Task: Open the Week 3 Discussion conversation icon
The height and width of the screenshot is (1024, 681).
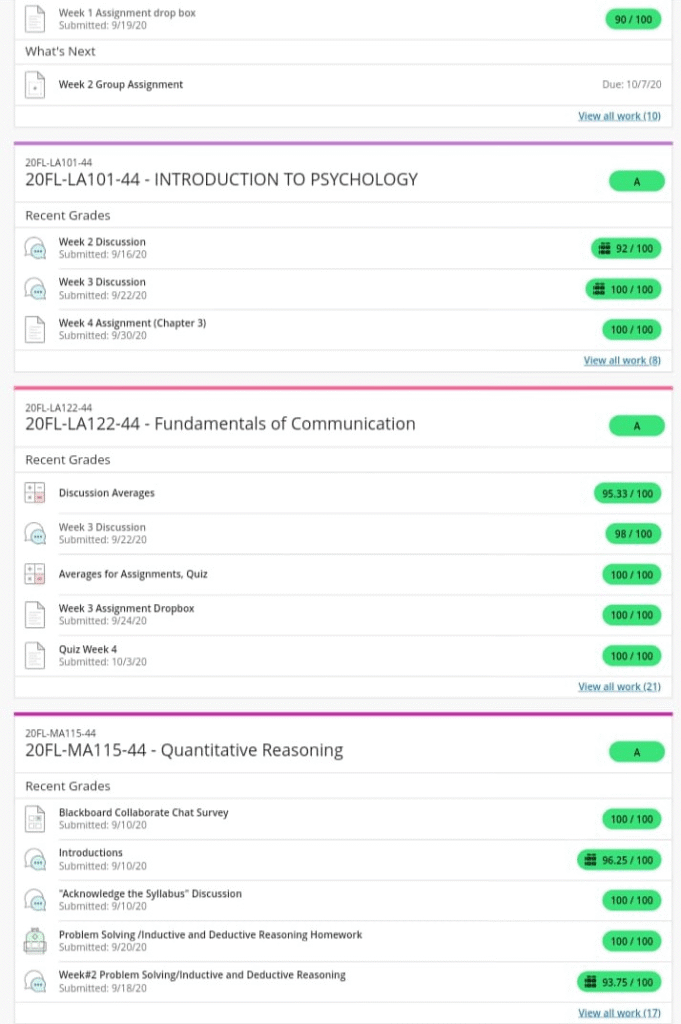Action: point(34,533)
